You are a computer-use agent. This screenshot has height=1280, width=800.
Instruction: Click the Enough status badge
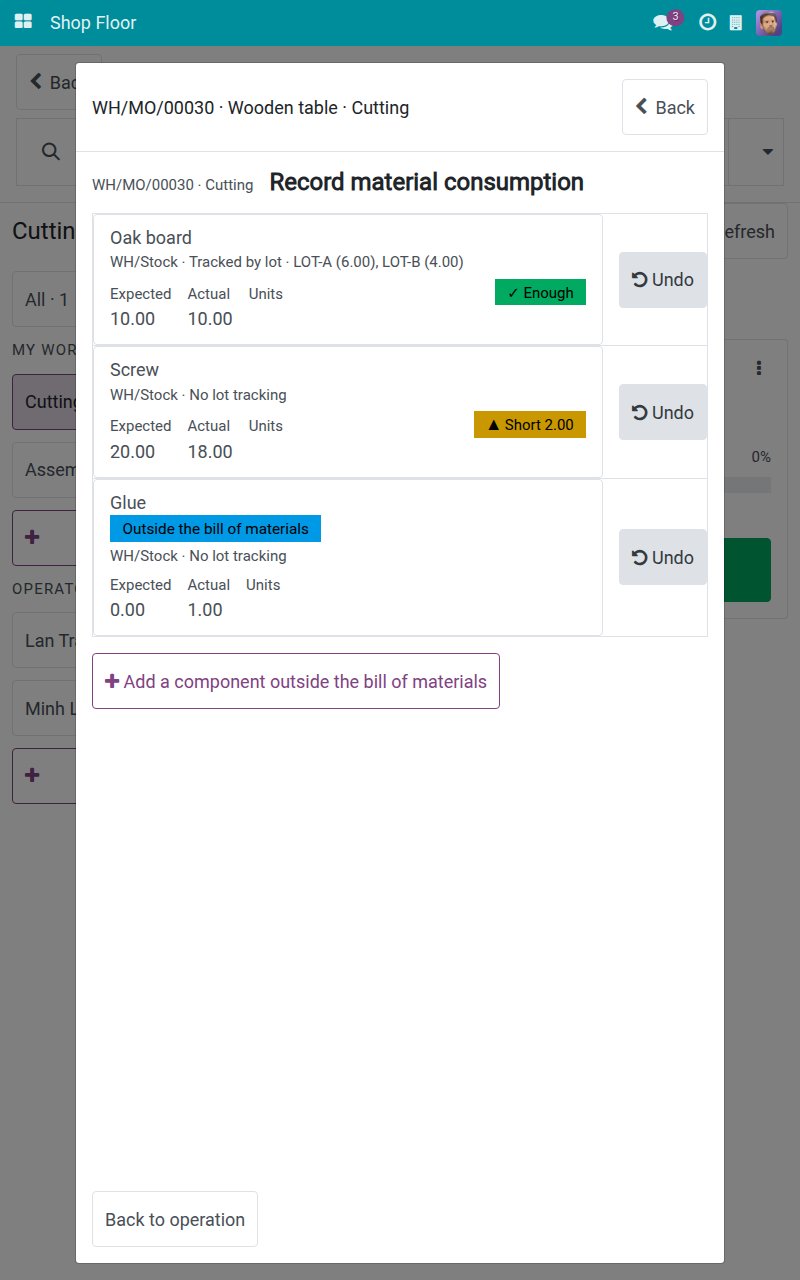tap(540, 292)
